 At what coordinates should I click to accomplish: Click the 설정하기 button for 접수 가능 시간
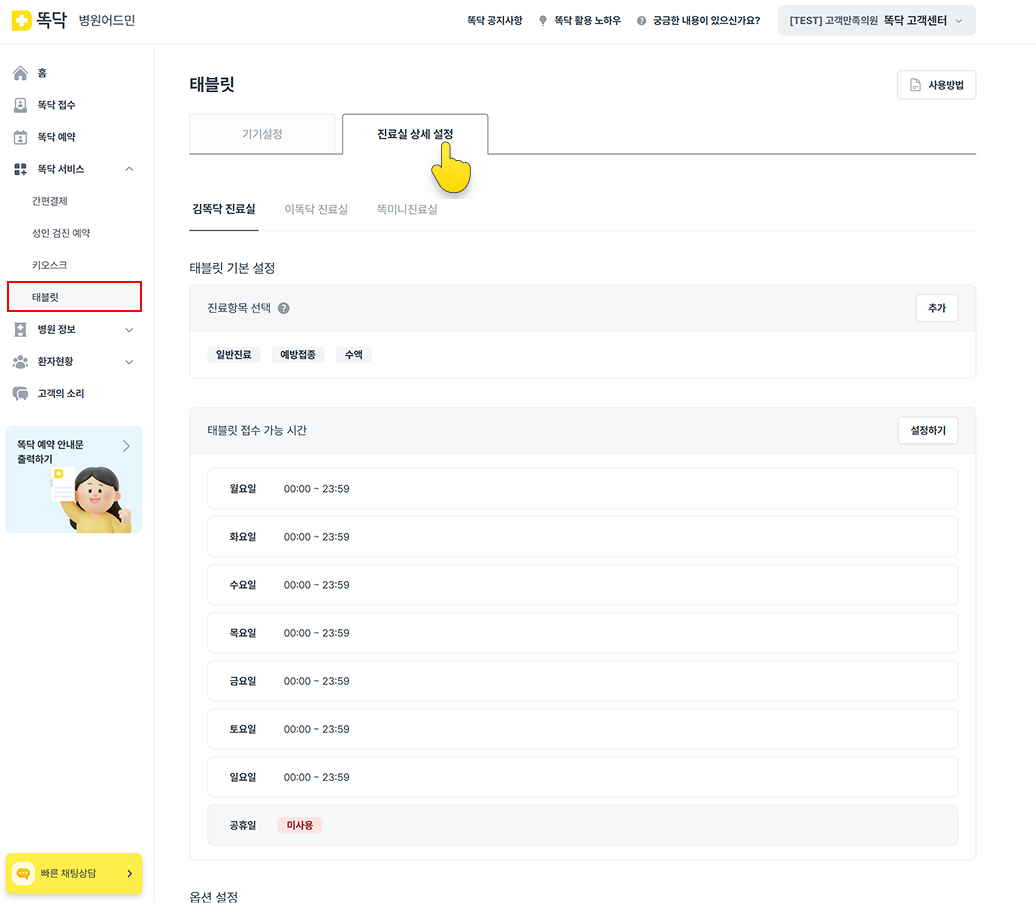(x=928, y=431)
